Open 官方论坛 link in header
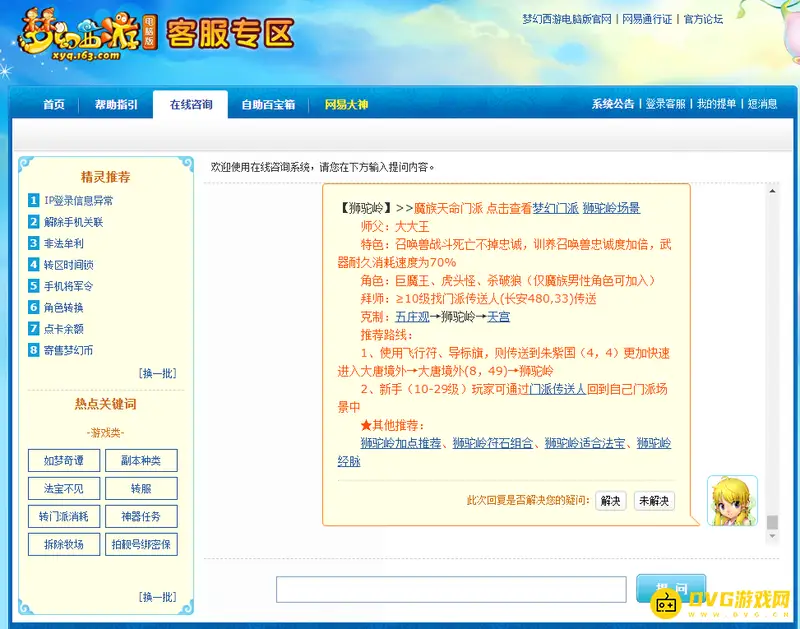 [703, 19]
